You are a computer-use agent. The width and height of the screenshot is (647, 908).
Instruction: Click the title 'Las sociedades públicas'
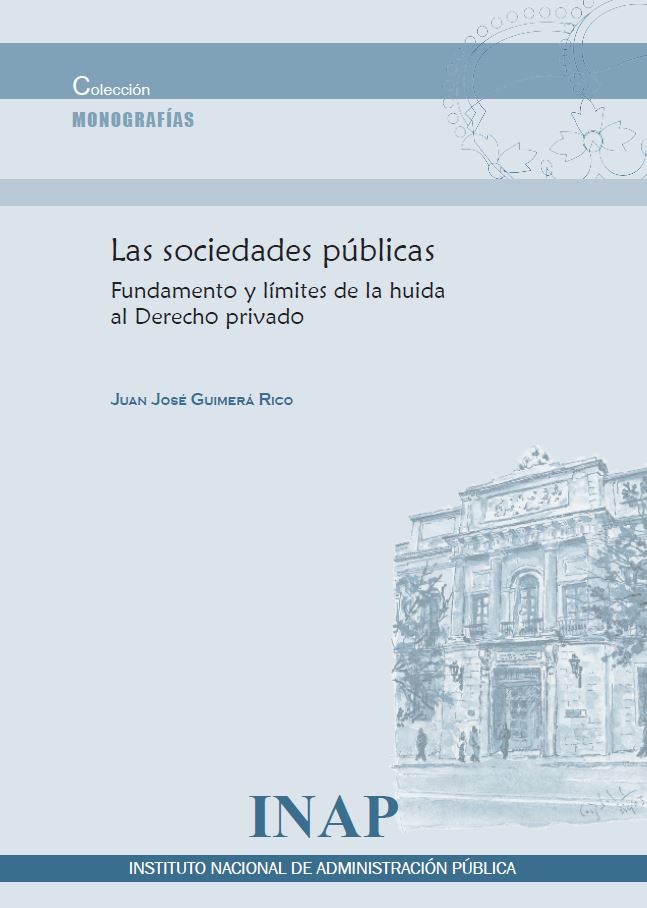272,249
